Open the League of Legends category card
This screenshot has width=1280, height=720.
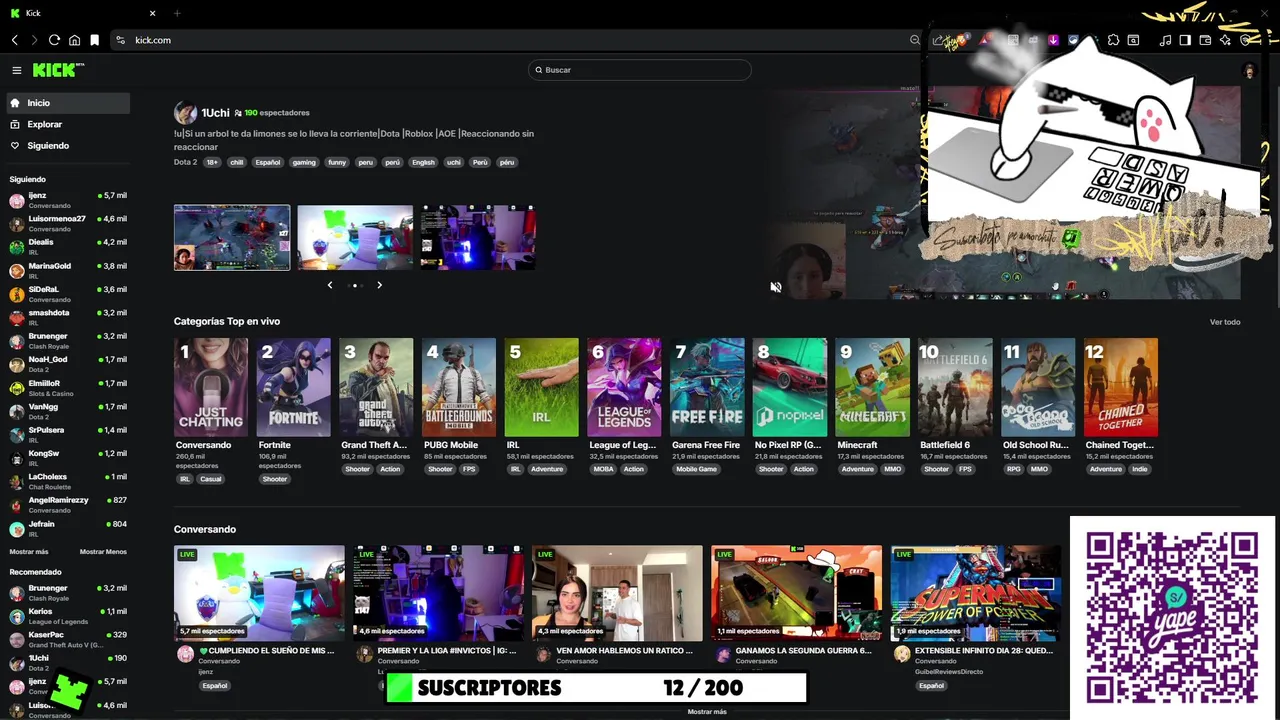tap(624, 388)
